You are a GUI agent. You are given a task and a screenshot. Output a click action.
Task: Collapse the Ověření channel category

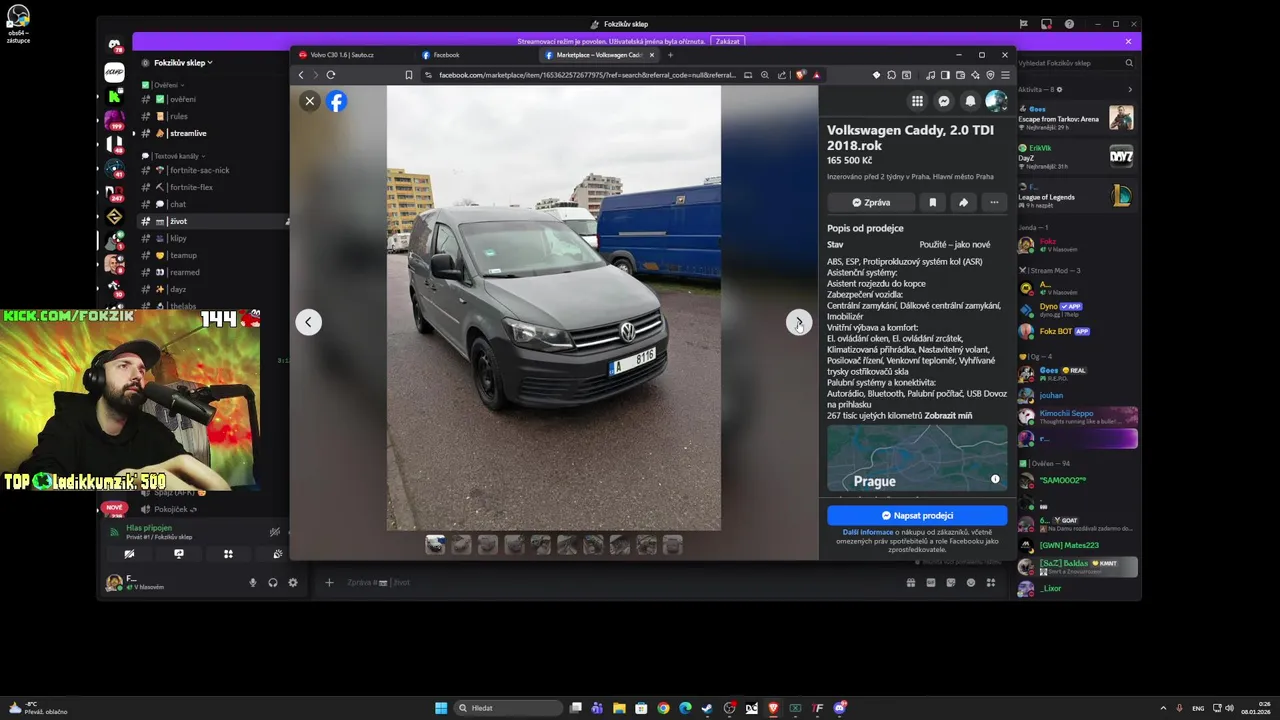pos(168,85)
